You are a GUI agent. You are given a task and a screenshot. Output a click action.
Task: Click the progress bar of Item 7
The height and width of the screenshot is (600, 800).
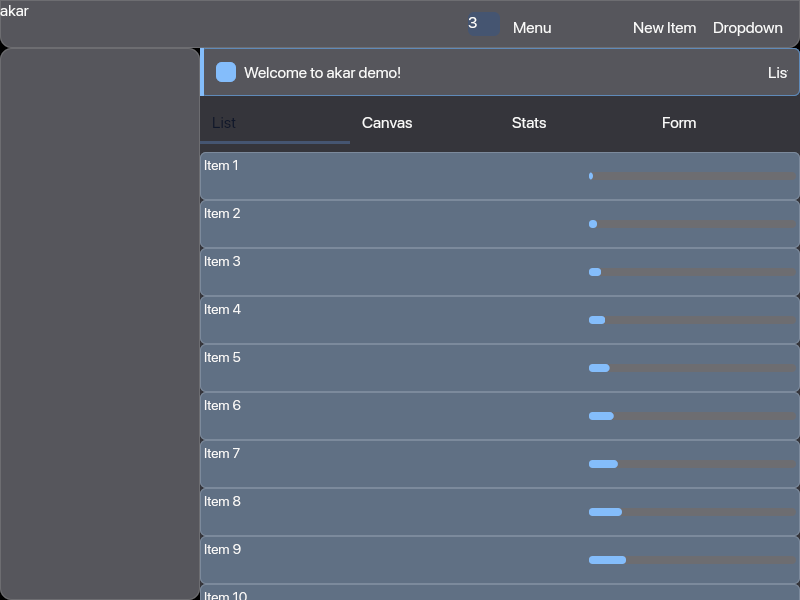692,464
